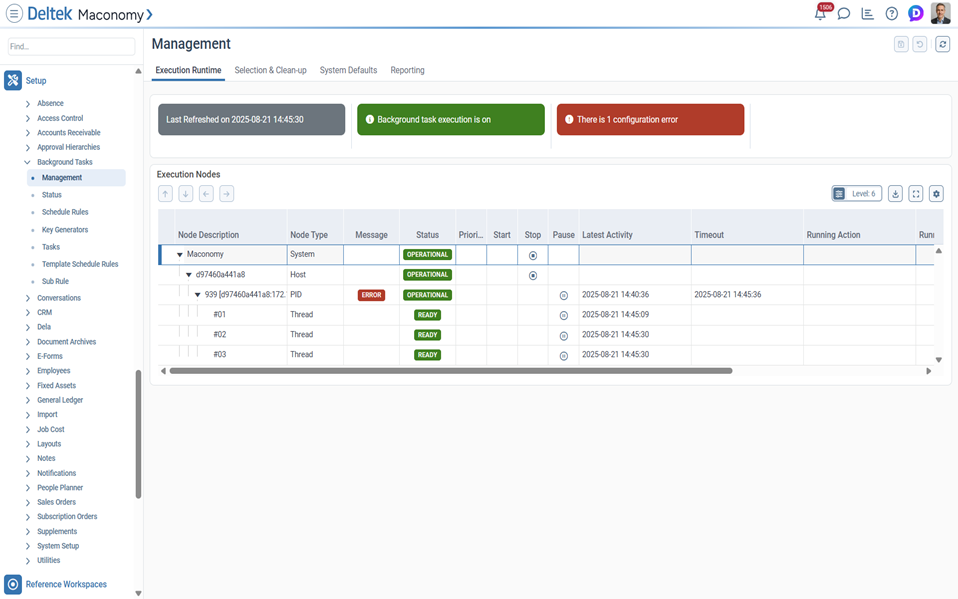Click the notifications bell with 1506 badge
The height and width of the screenshot is (599, 958).
(820, 13)
